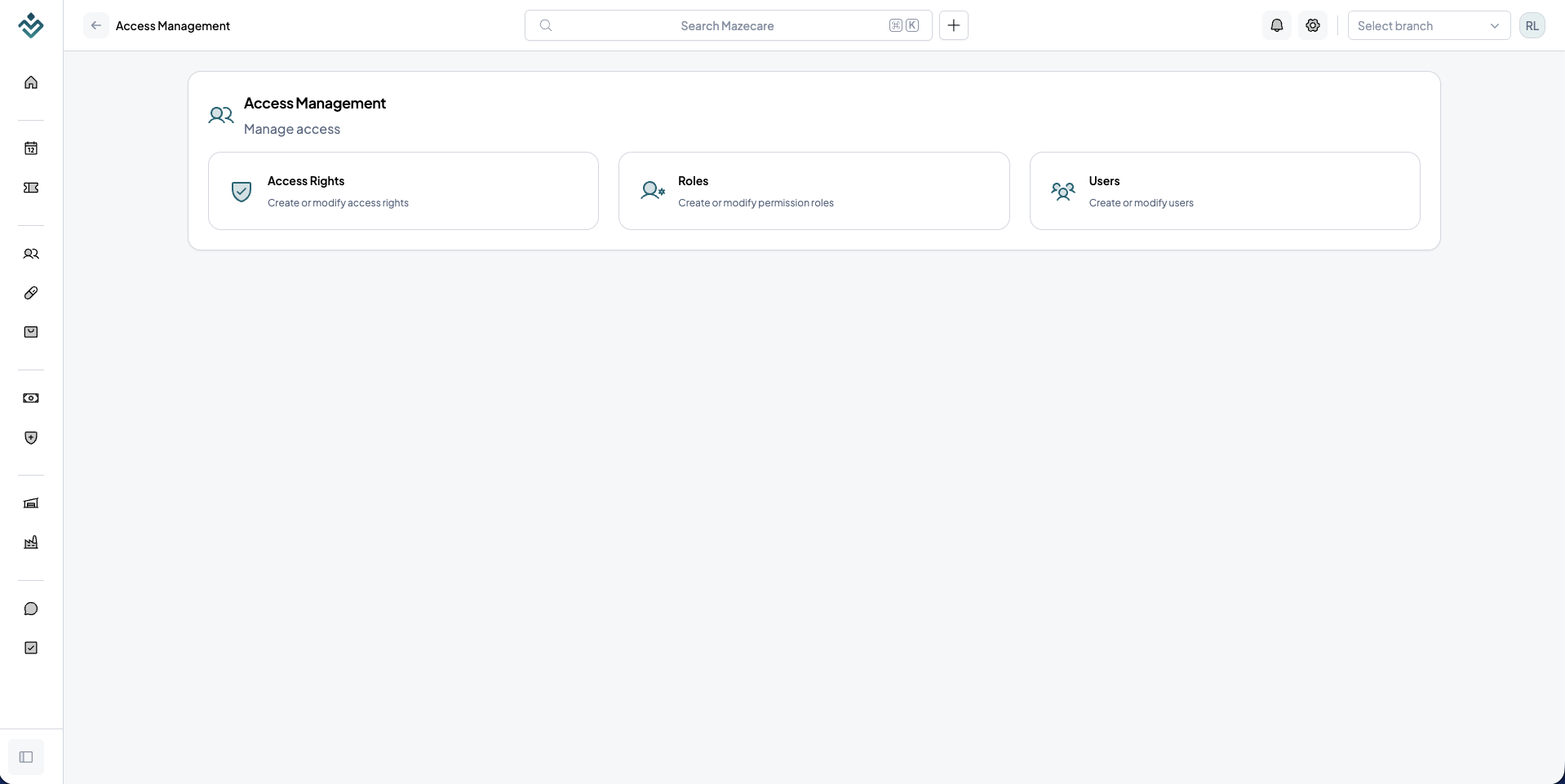Click the K shortcut key badge

tap(912, 25)
